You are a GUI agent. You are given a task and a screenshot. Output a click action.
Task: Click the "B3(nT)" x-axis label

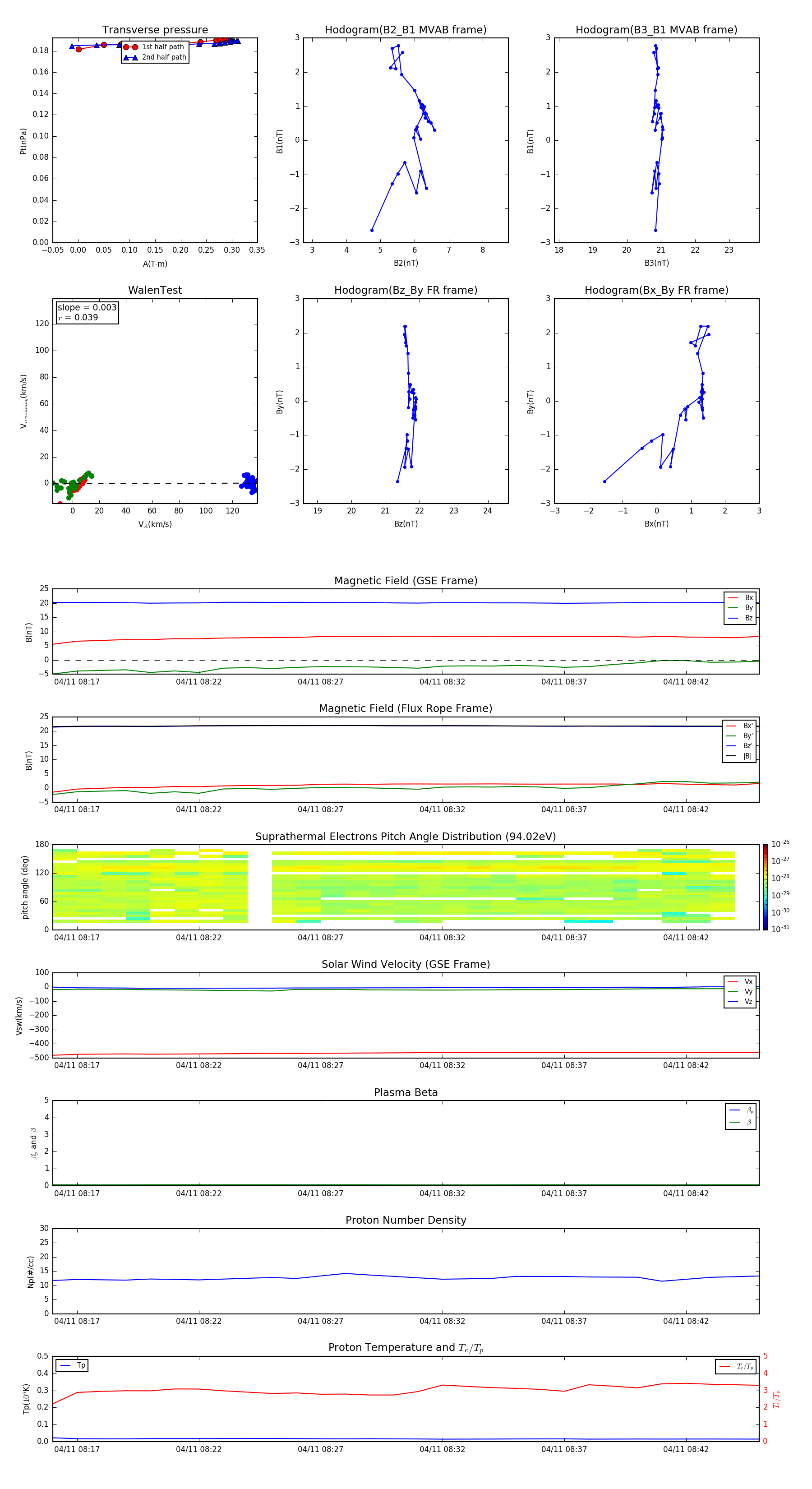pos(656,263)
